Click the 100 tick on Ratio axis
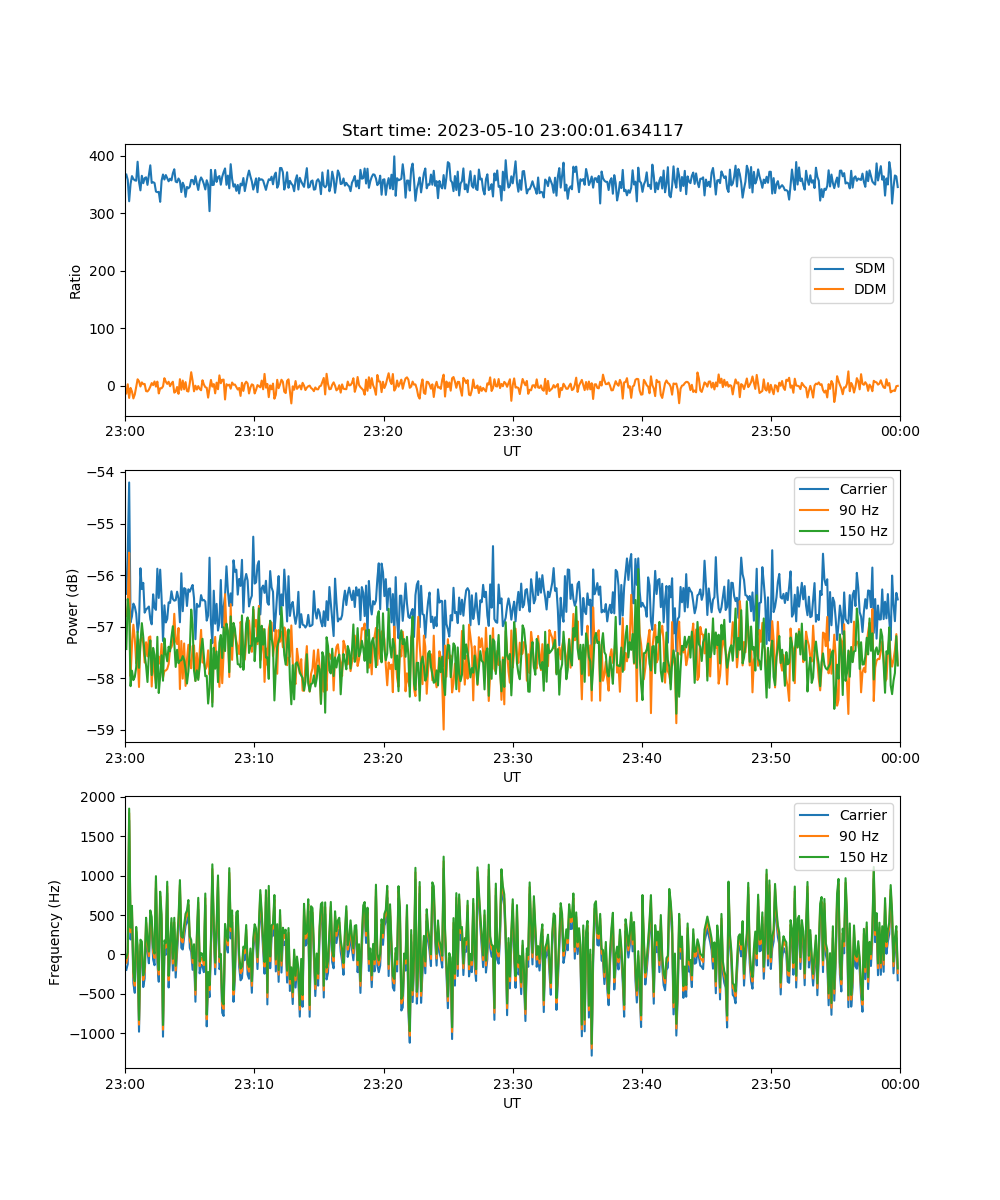The image size is (1000, 1200). click(x=105, y=329)
